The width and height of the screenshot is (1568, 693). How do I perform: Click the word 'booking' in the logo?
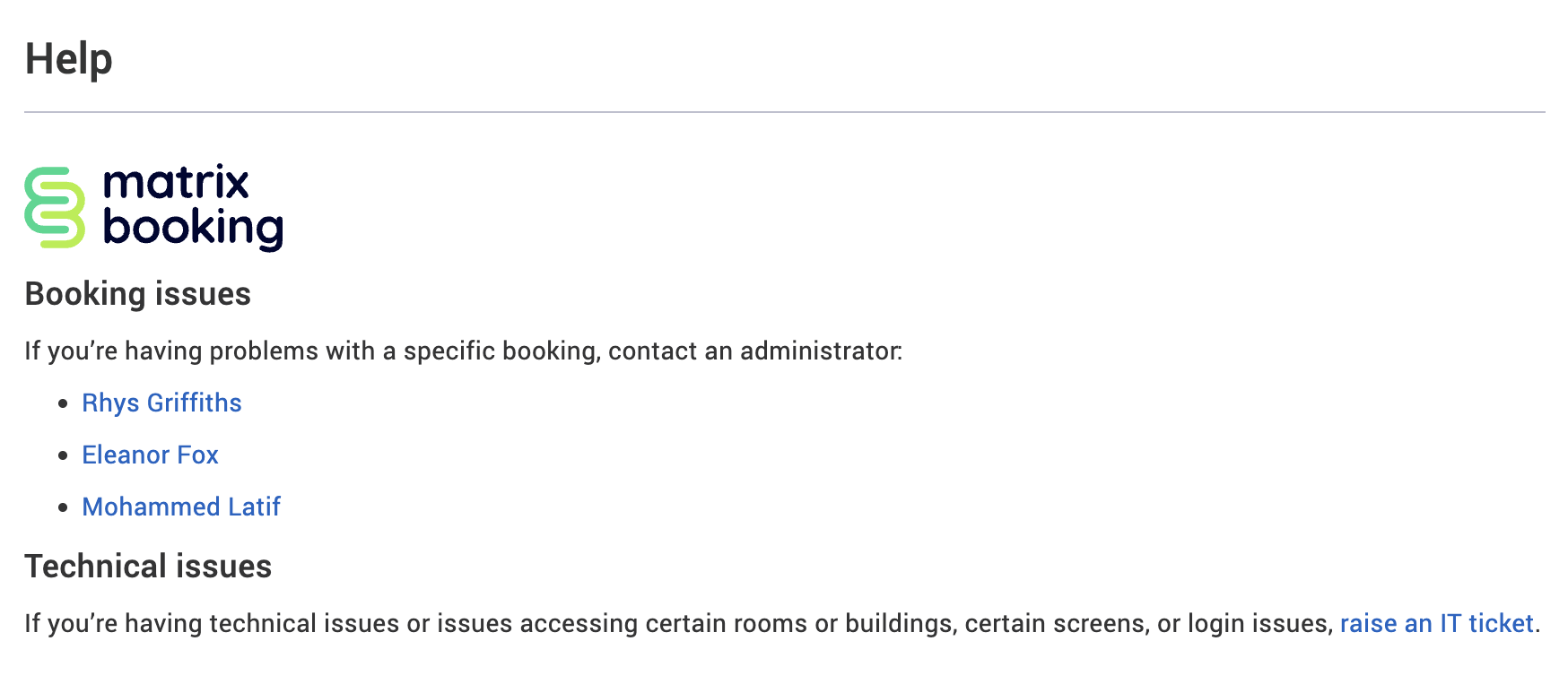pyautogui.click(x=193, y=228)
